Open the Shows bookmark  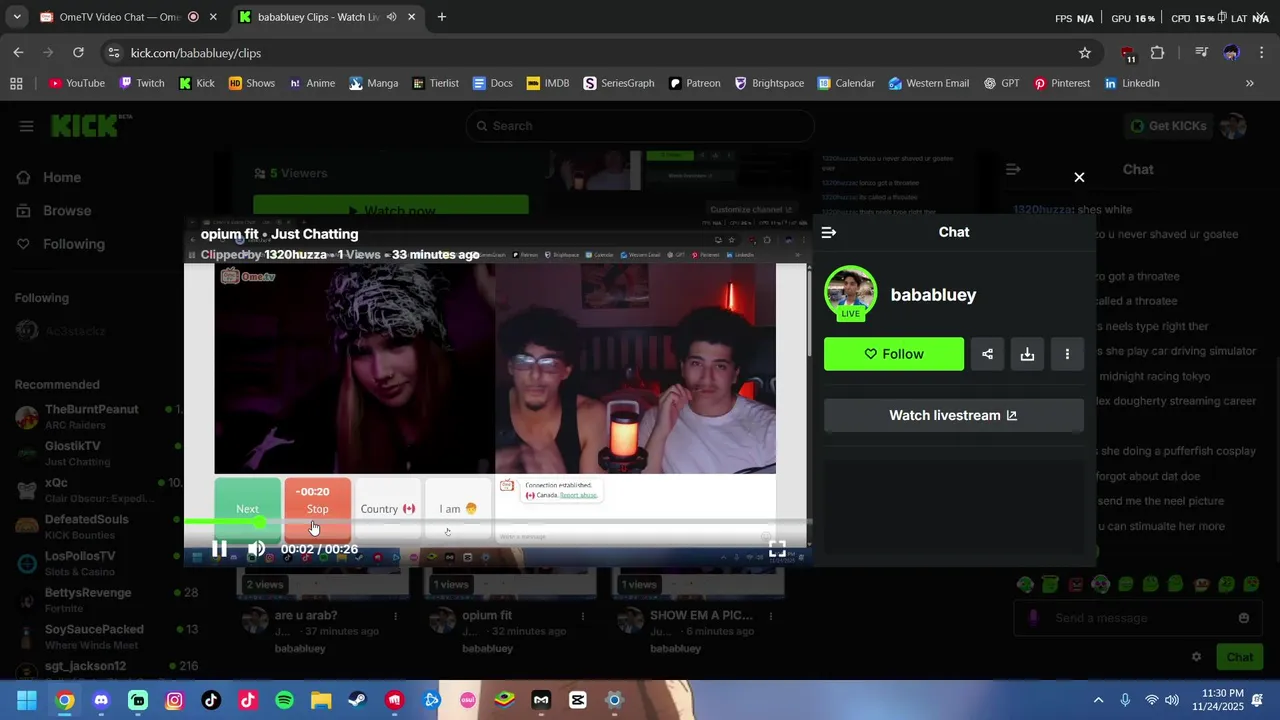pos(252,84)
